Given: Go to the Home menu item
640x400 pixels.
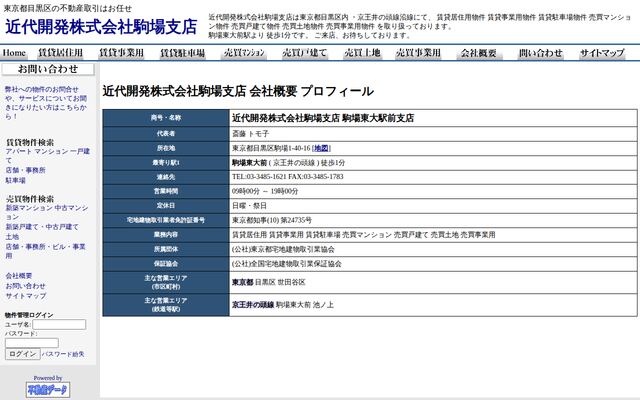Looking at the screenshot, I should point(14,53).
